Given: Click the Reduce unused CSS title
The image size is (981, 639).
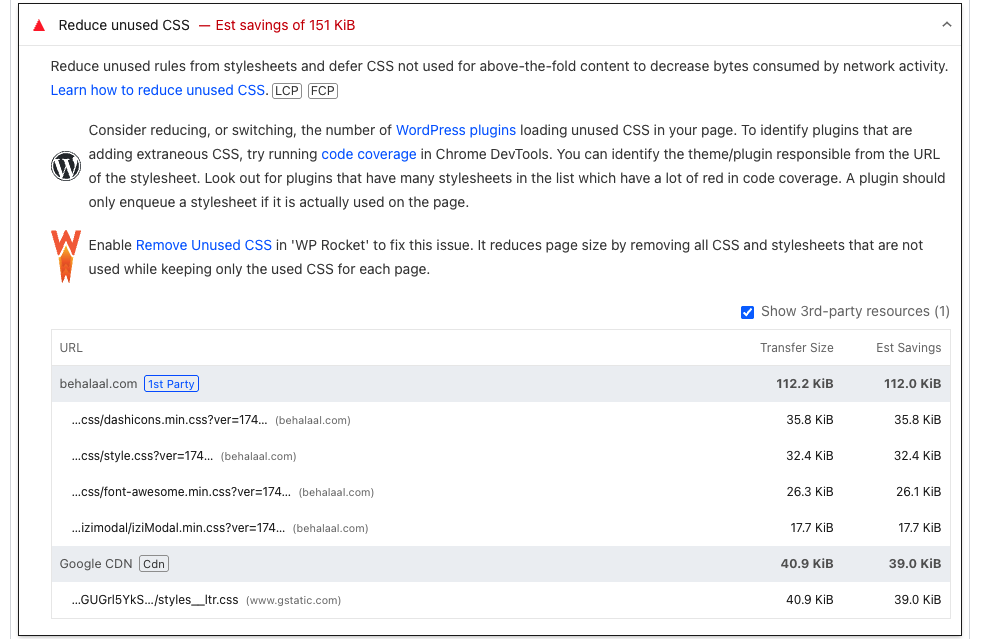Looking at the screenshot, I should (x=124, y=25).
